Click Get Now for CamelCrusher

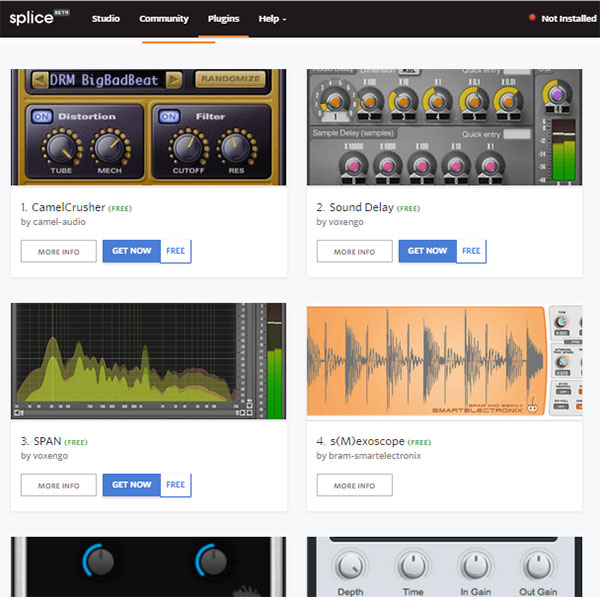tap(132, 251)
